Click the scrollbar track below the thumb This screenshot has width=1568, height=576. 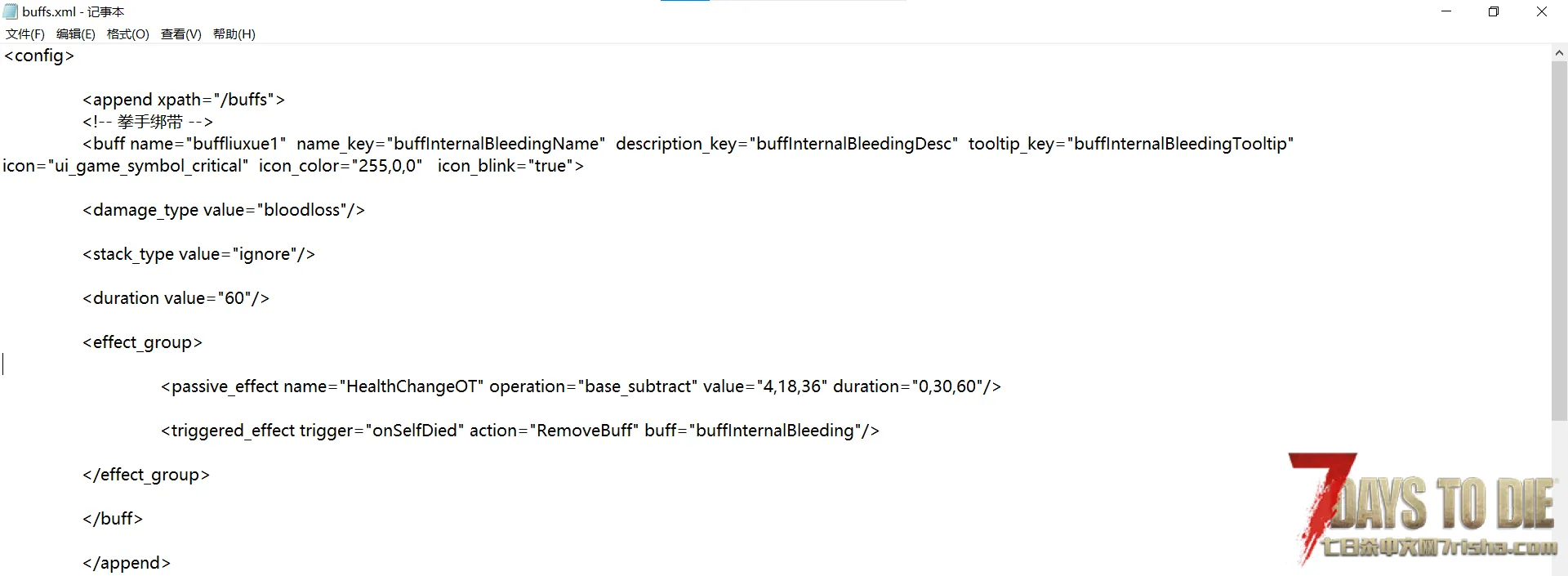[1559, 498]
